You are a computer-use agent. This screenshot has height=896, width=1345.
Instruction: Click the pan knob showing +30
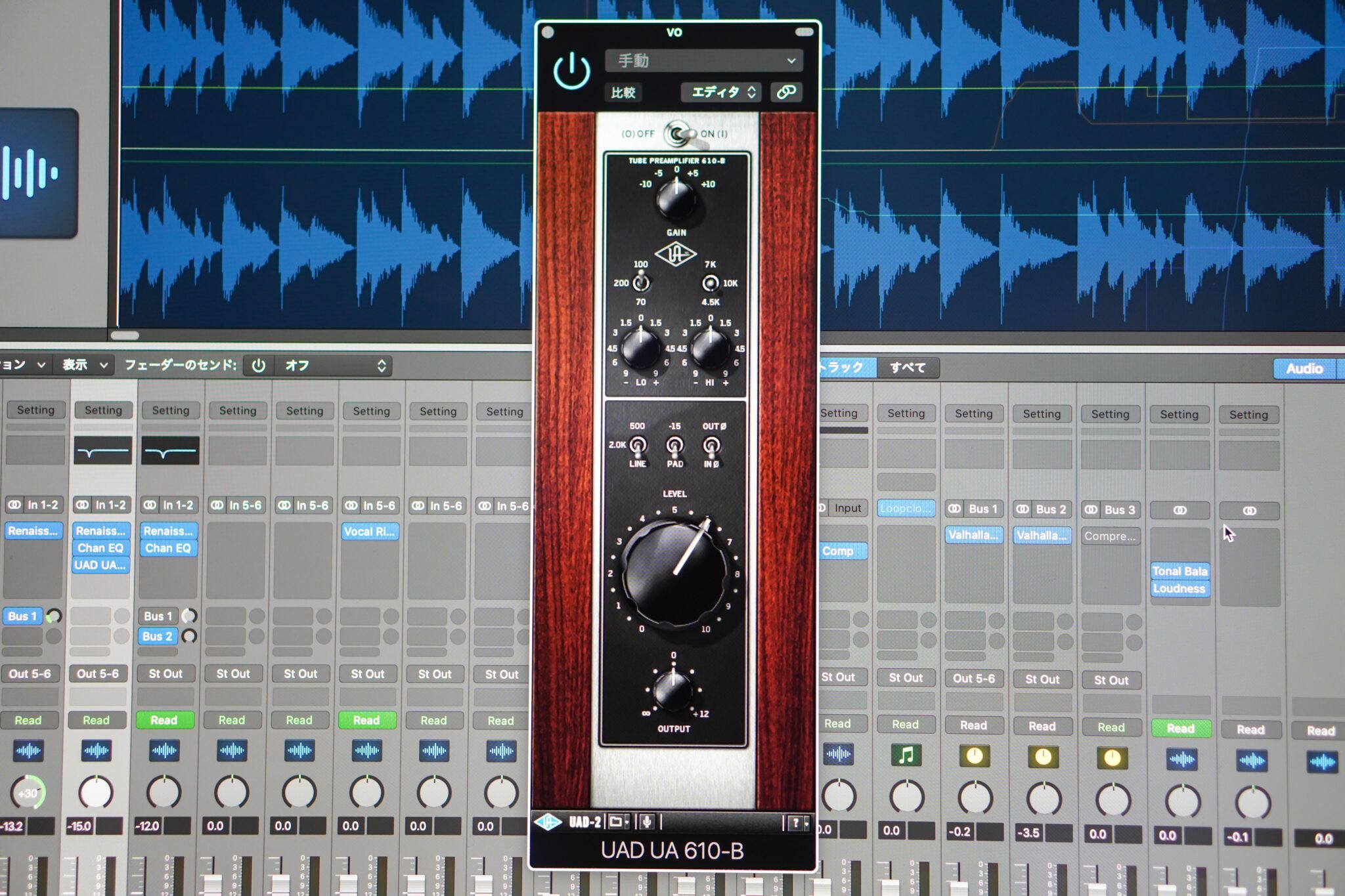tap(28, 792)
